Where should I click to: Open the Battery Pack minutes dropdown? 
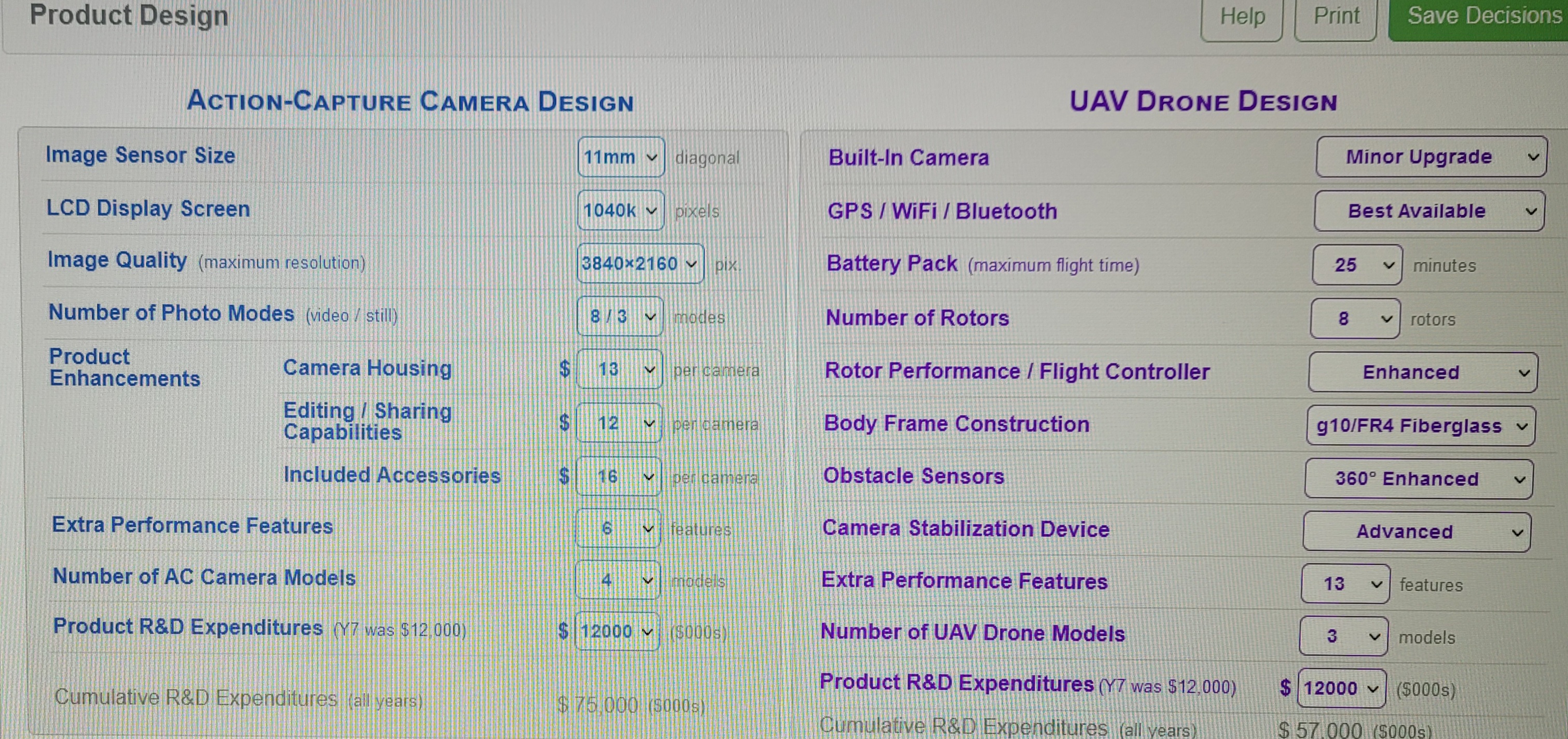click(x=1357, y=265)
